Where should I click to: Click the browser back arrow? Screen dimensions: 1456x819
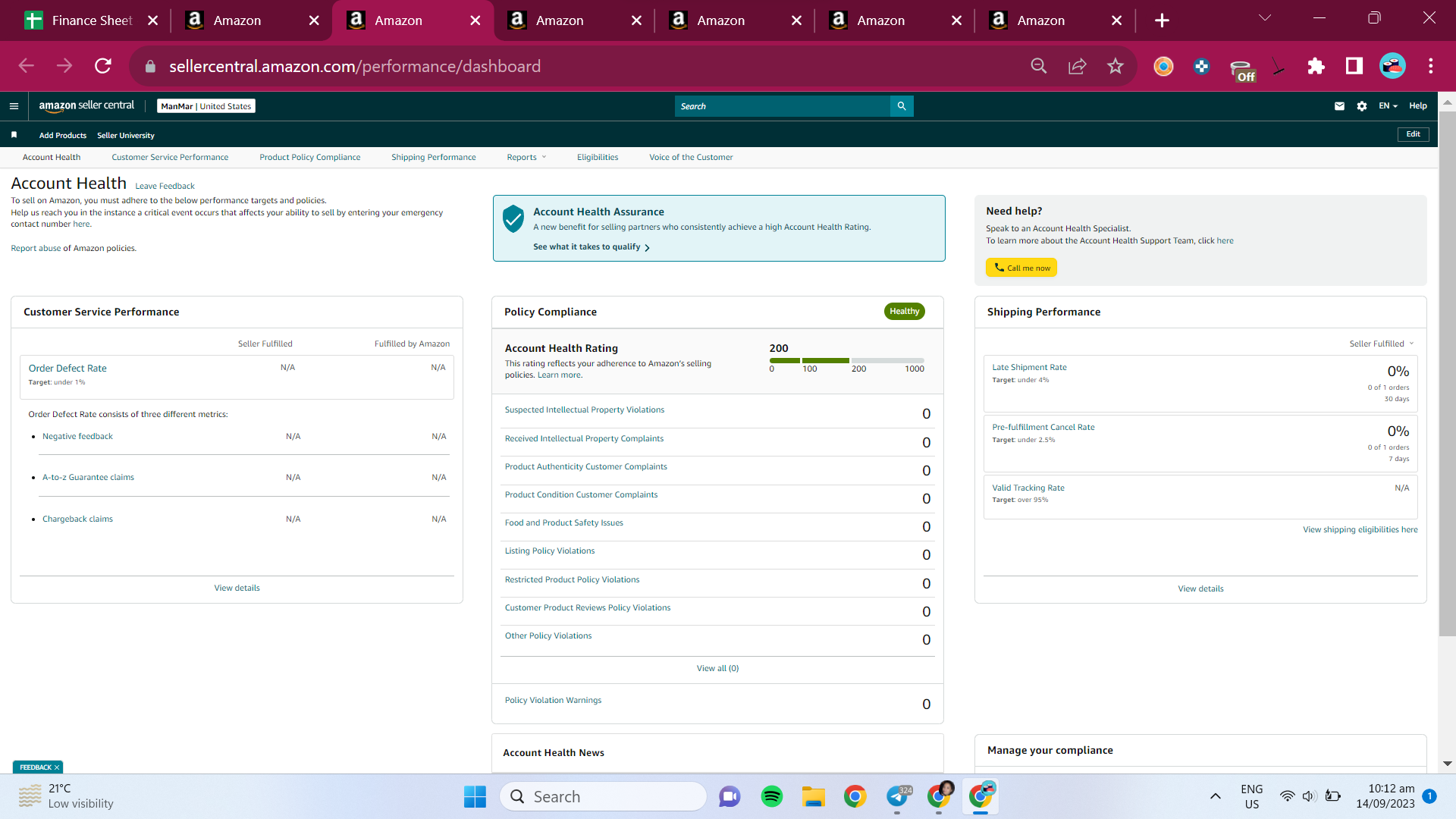click(27, 66)
